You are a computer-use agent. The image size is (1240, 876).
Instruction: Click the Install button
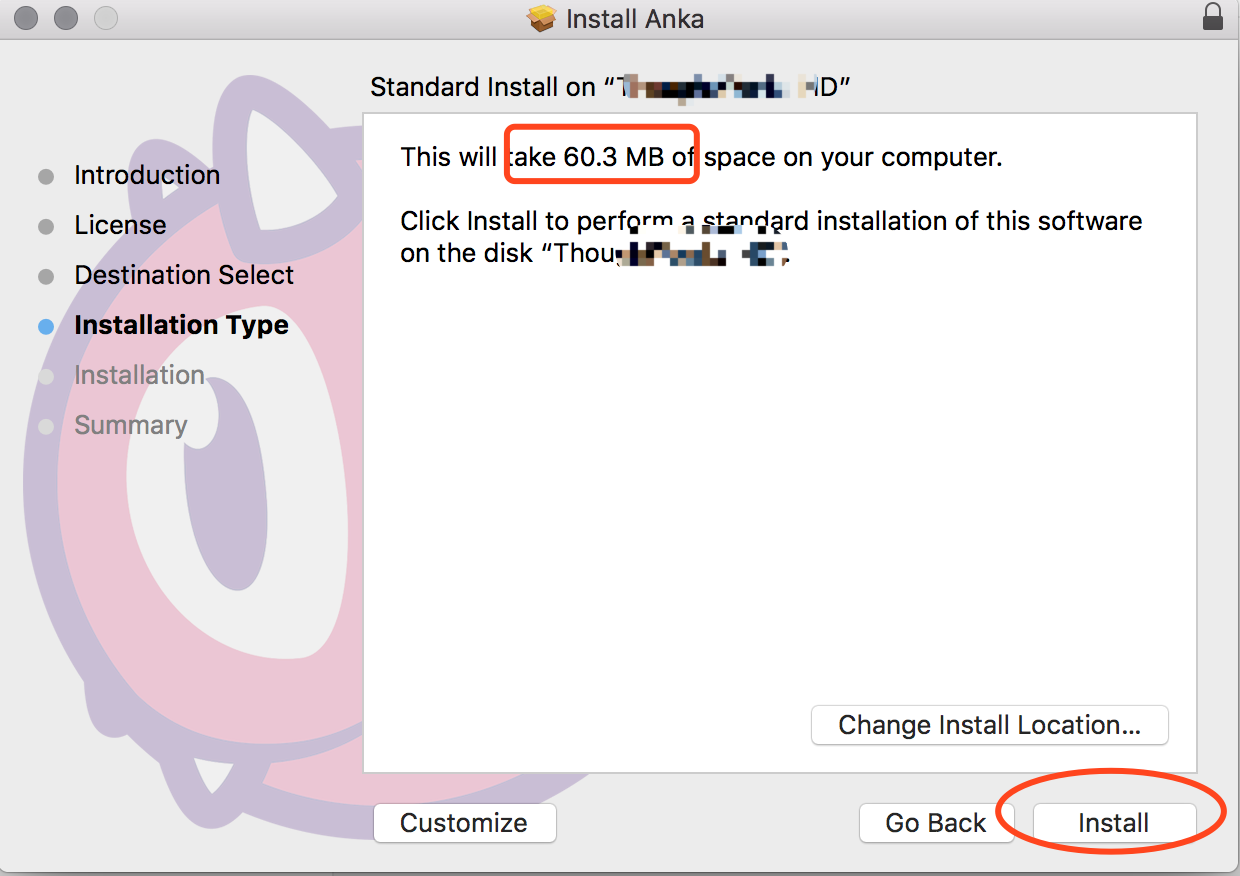1114,823
